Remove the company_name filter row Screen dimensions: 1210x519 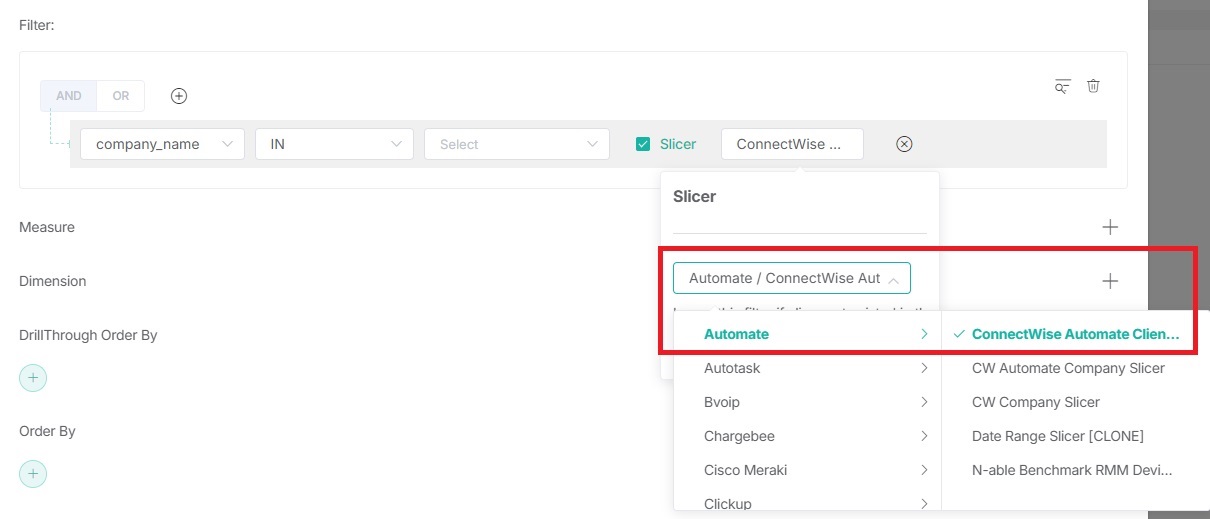(904, 144)
